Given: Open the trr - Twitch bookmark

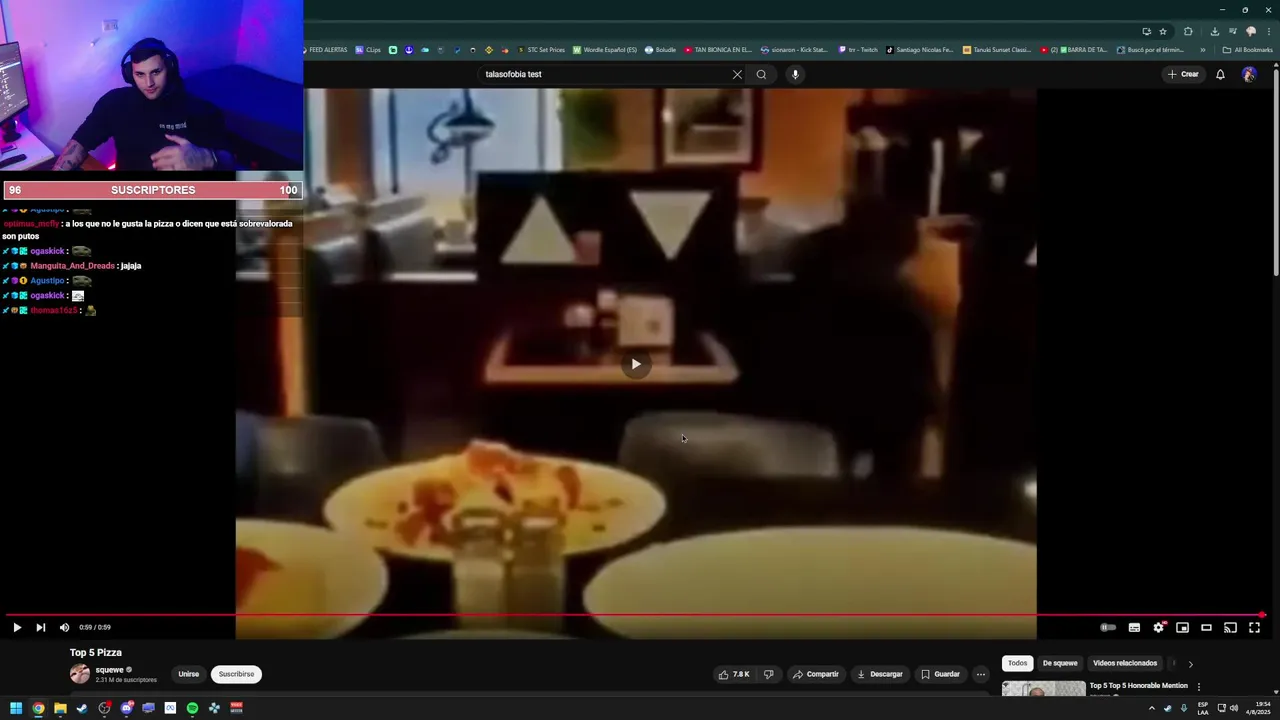Looking at the screenshot, I should tap(858, 50).
